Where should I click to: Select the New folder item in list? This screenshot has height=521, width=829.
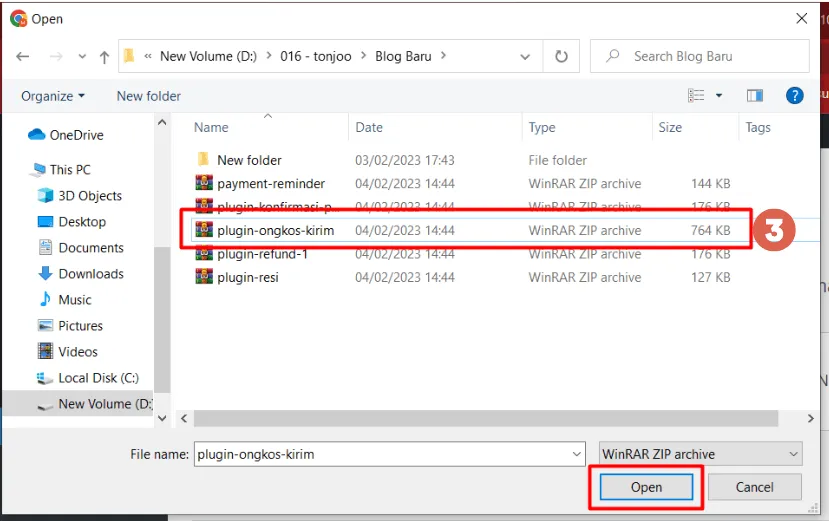tap(249, 160)
